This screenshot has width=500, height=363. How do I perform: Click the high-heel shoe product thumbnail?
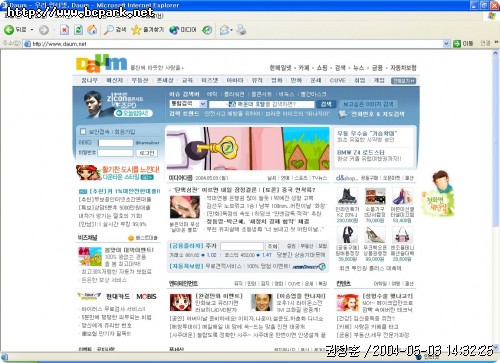click(374, 235)
